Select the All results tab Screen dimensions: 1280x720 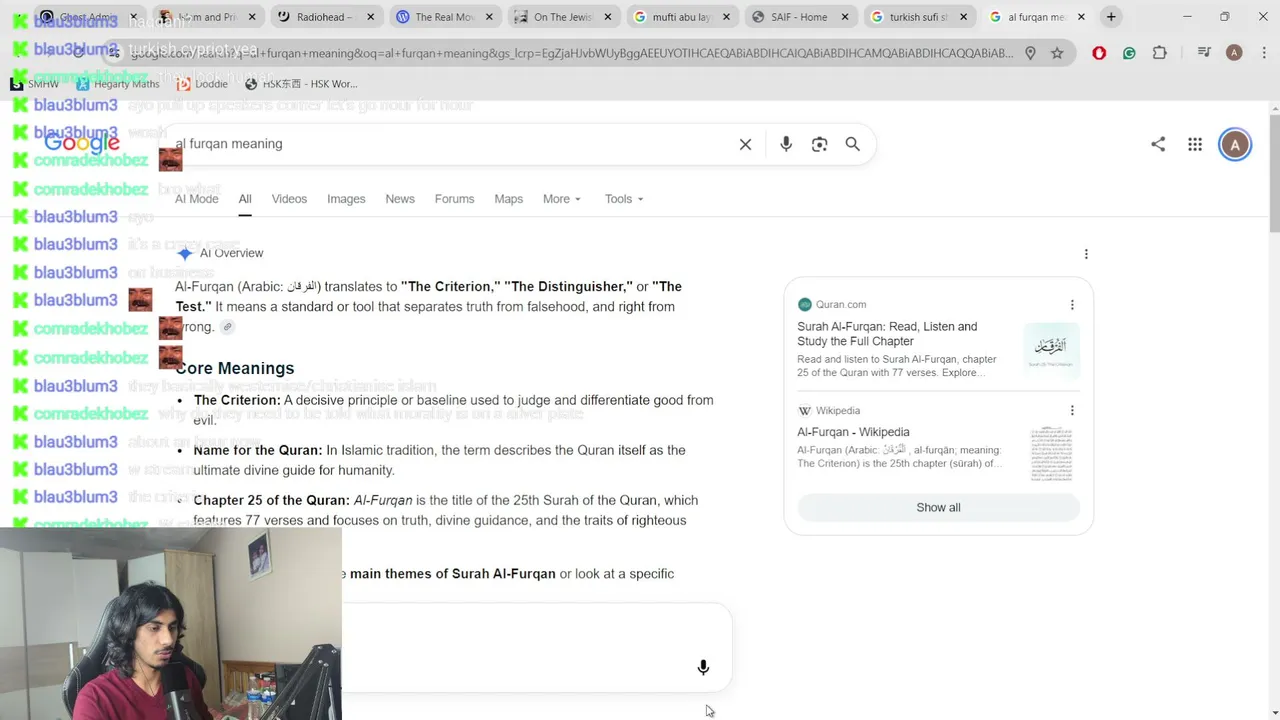pyautogui.click(x=245, y=199)
